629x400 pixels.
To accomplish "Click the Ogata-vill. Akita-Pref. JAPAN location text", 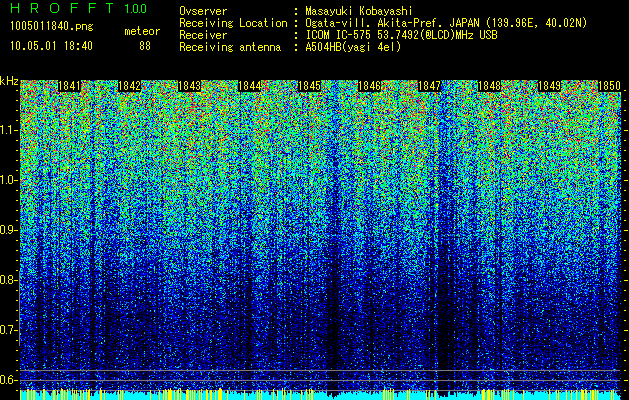I will click(446, 23).
